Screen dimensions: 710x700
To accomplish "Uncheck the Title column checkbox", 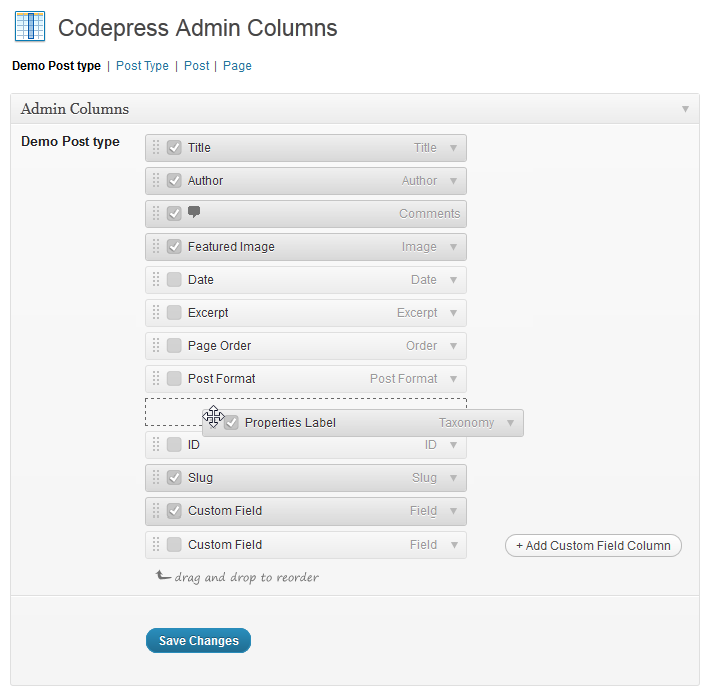I will click(x=174, y=148).
